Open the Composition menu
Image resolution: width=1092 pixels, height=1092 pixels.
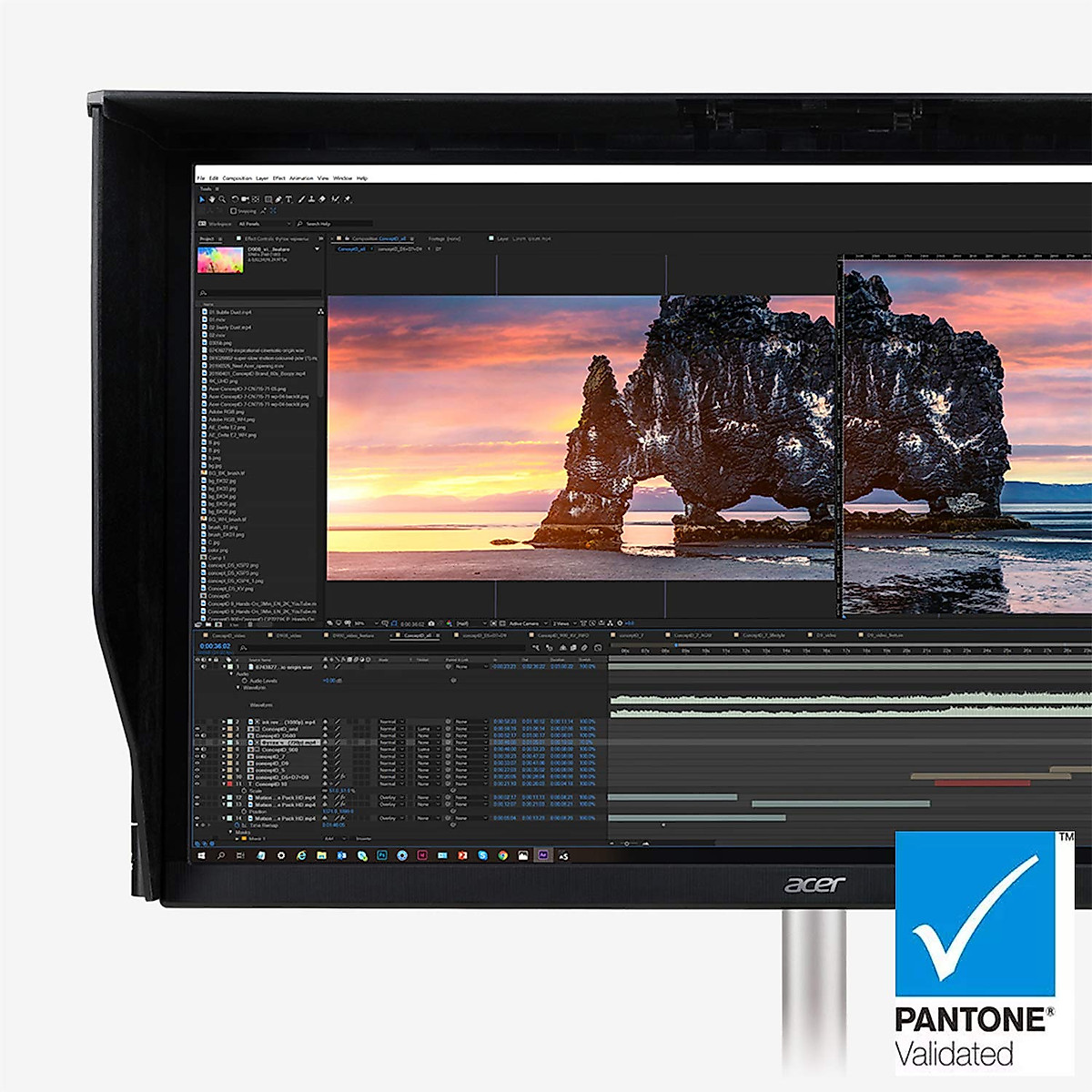[x=237, y=177]
